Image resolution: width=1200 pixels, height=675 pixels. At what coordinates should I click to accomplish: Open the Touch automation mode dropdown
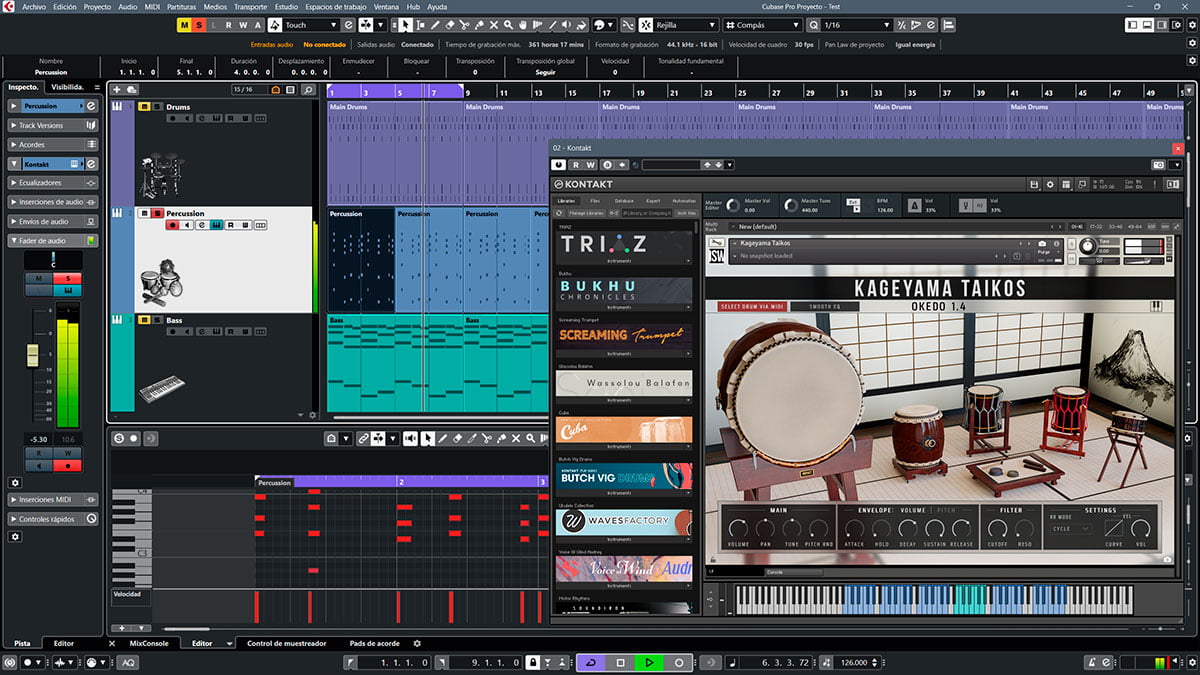(x=310, y=25)
